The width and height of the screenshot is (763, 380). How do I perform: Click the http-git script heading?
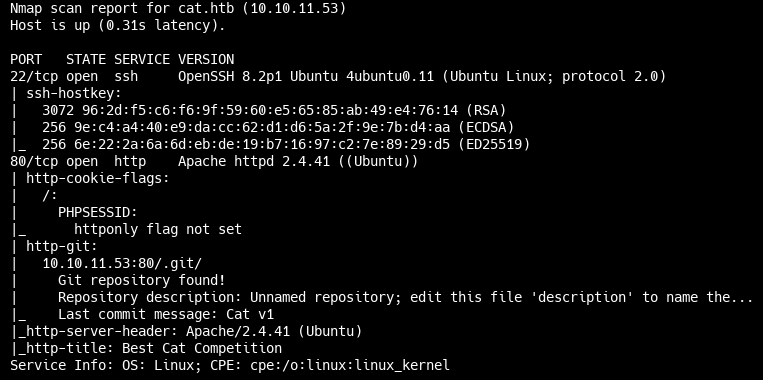coord(62,247)
